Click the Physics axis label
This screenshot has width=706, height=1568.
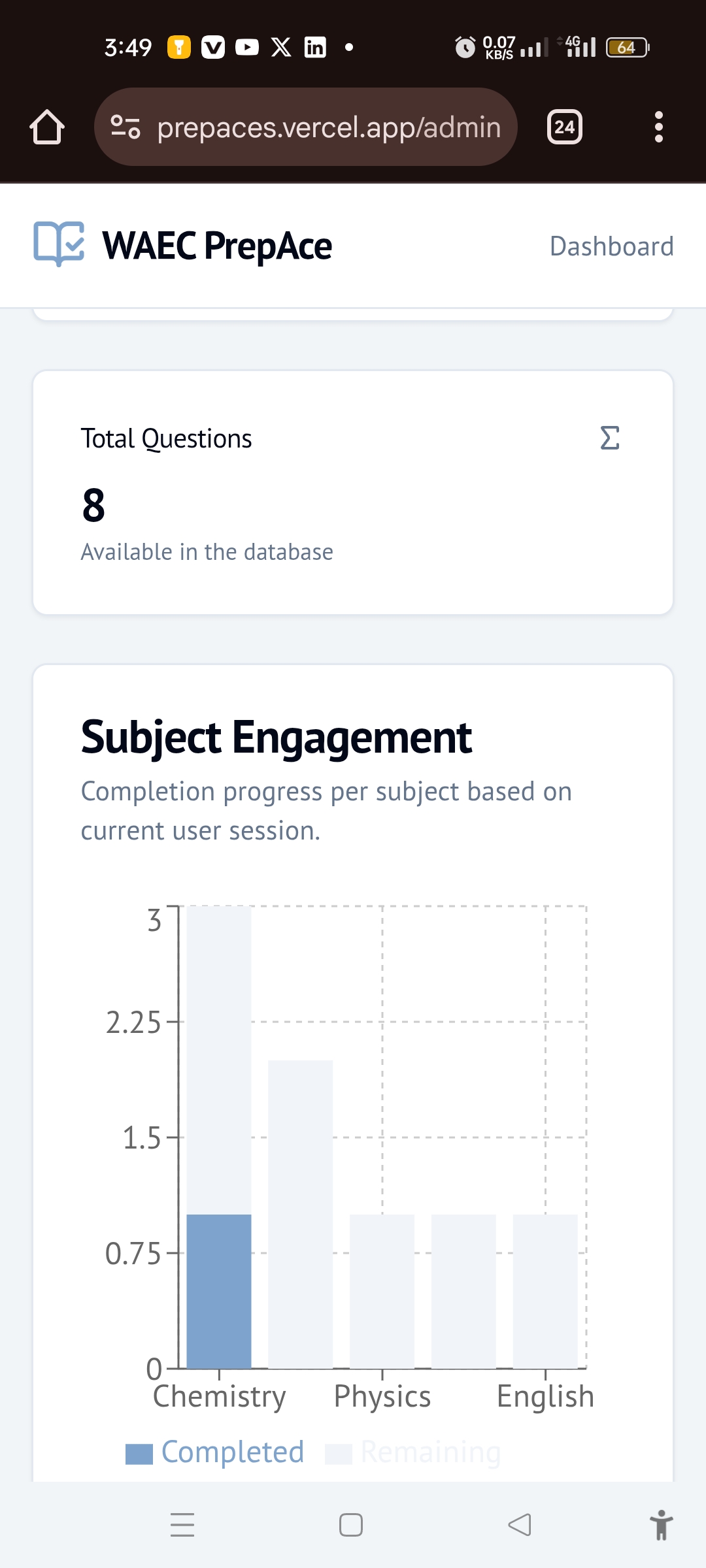pos(382,1397)
